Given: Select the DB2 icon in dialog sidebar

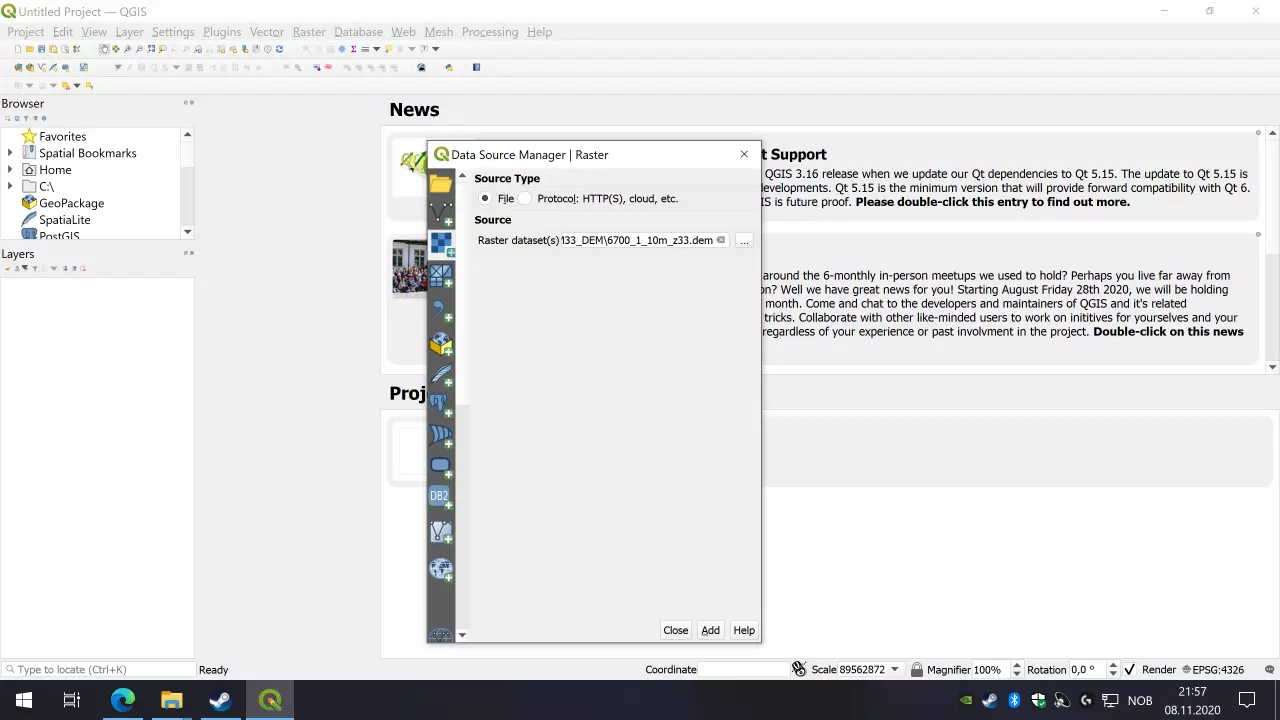Looking at the screenshot, I should [441, 498].
